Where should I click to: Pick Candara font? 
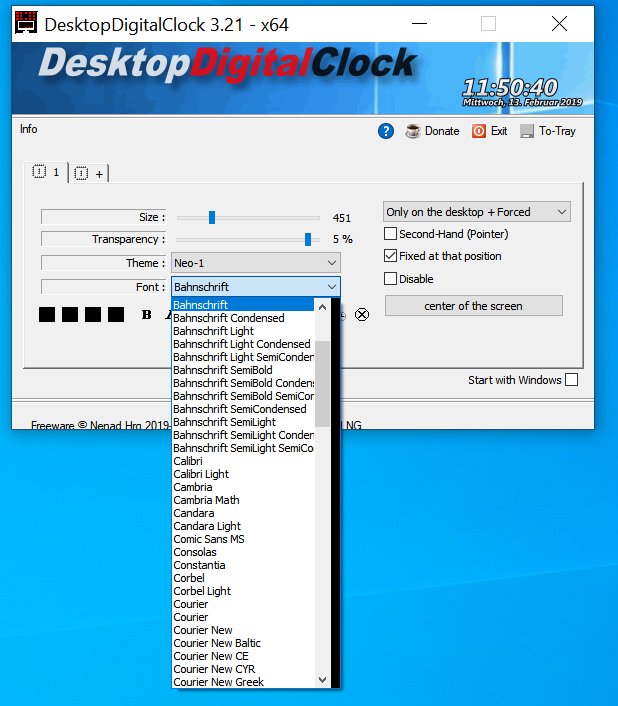244,513
